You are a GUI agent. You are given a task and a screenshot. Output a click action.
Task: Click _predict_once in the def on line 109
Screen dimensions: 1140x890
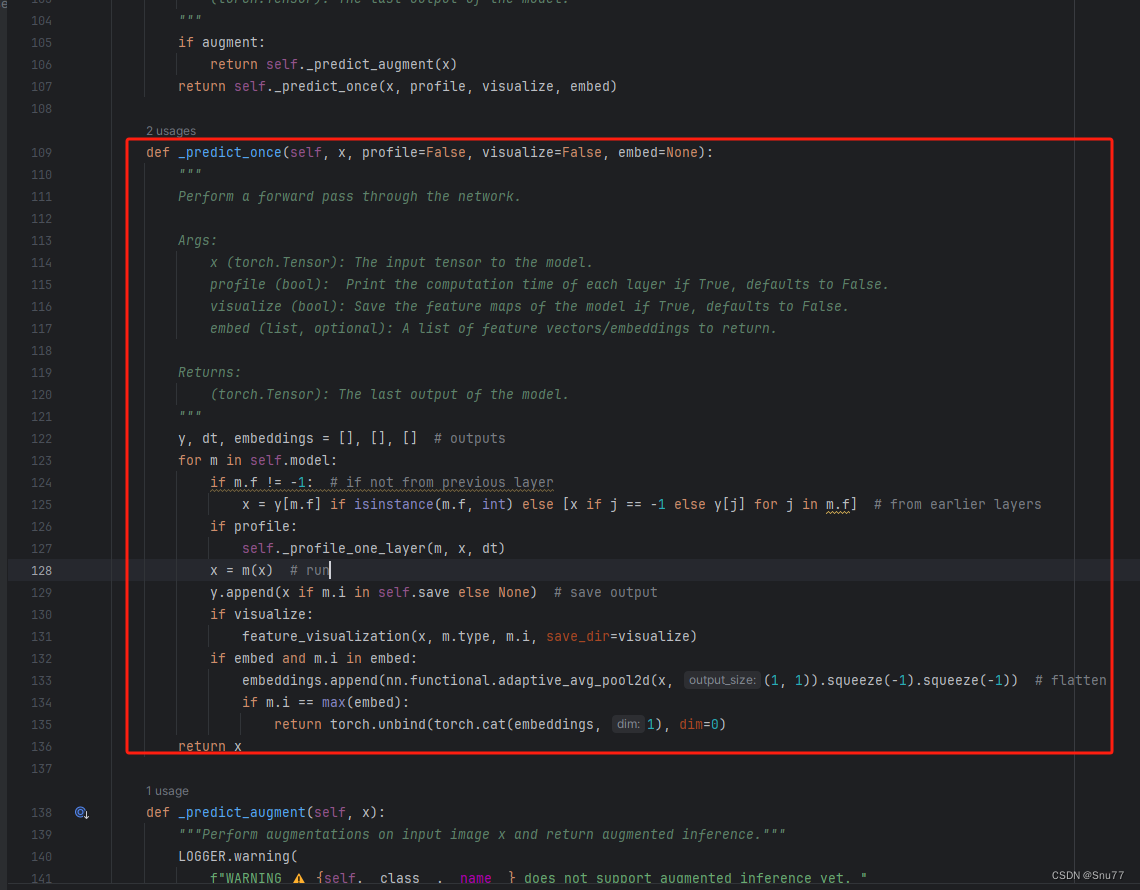click(230, 153)
